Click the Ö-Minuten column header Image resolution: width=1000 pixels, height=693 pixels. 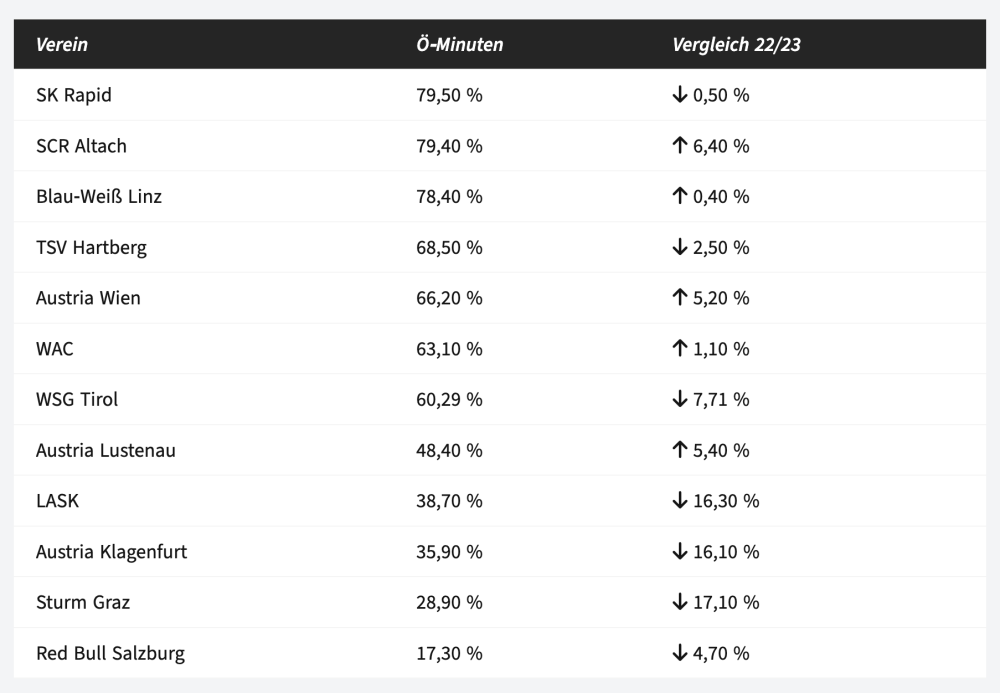click(x=459, y=45)
